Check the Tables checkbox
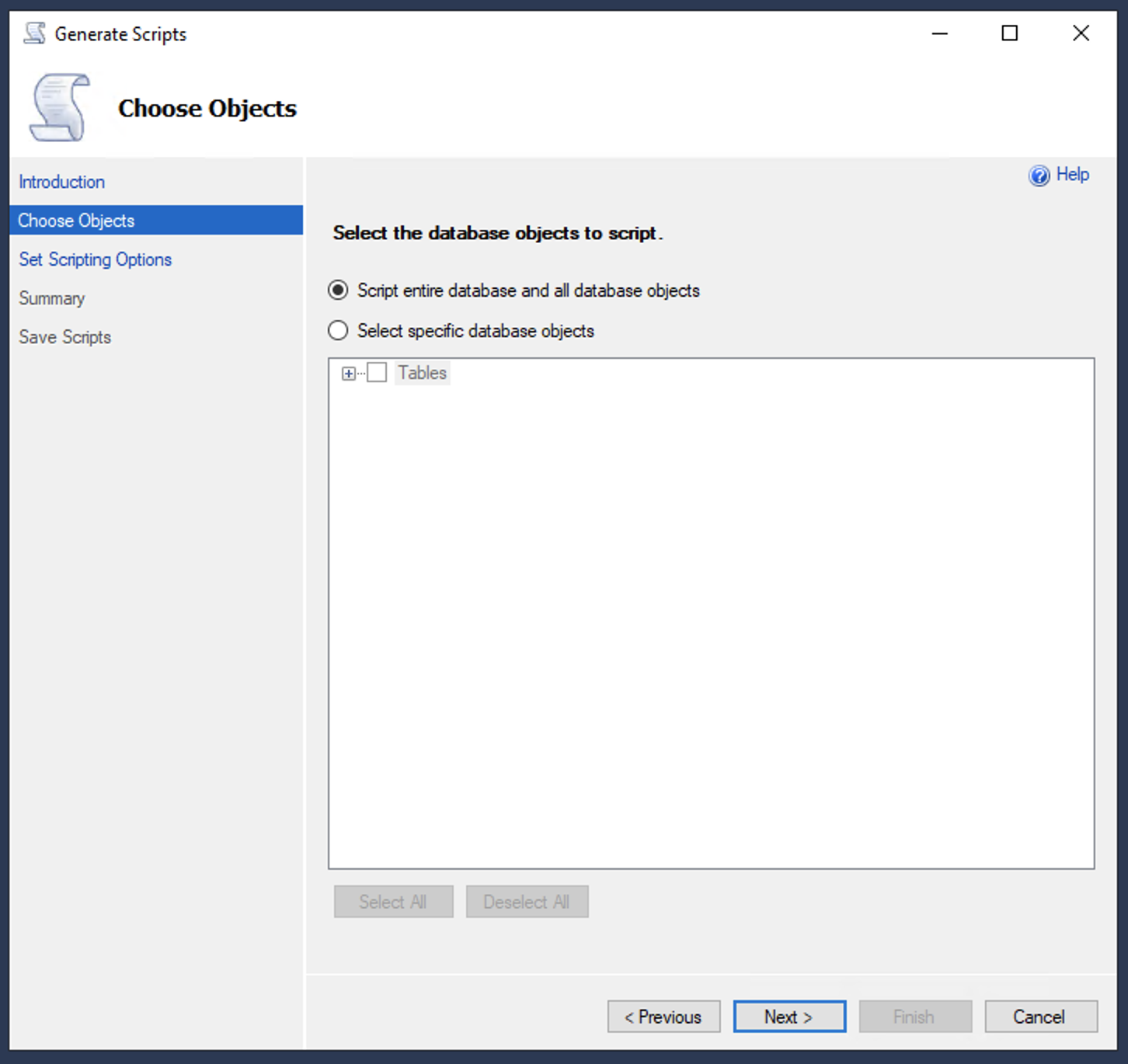The width and height of the screenshot is (1128, 1064). coord(377,373)
